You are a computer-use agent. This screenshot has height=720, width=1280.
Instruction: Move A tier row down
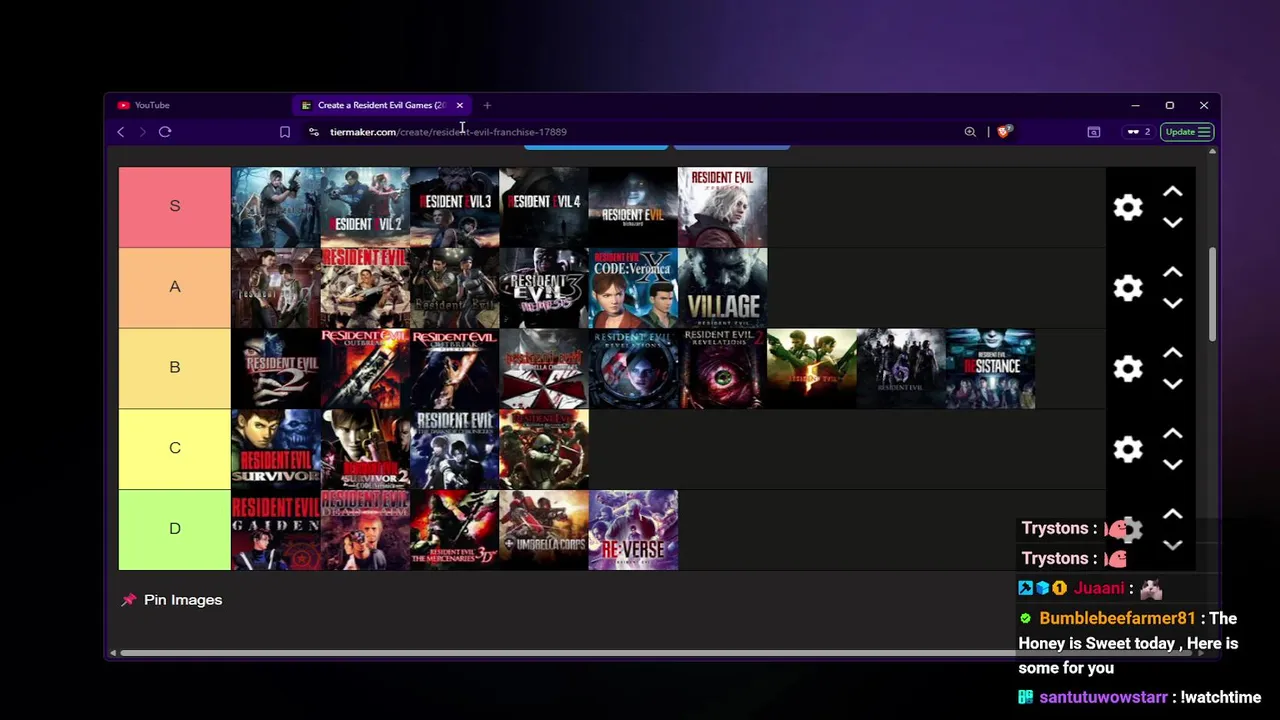1173,304
